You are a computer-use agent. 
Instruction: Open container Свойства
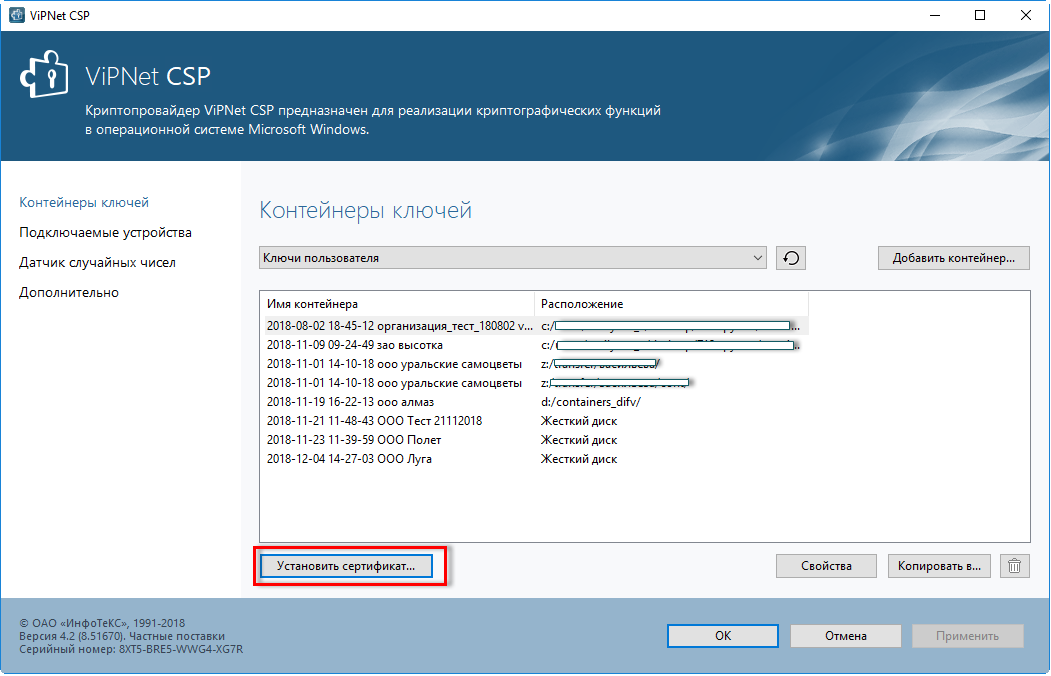click(x=826, y=566)
